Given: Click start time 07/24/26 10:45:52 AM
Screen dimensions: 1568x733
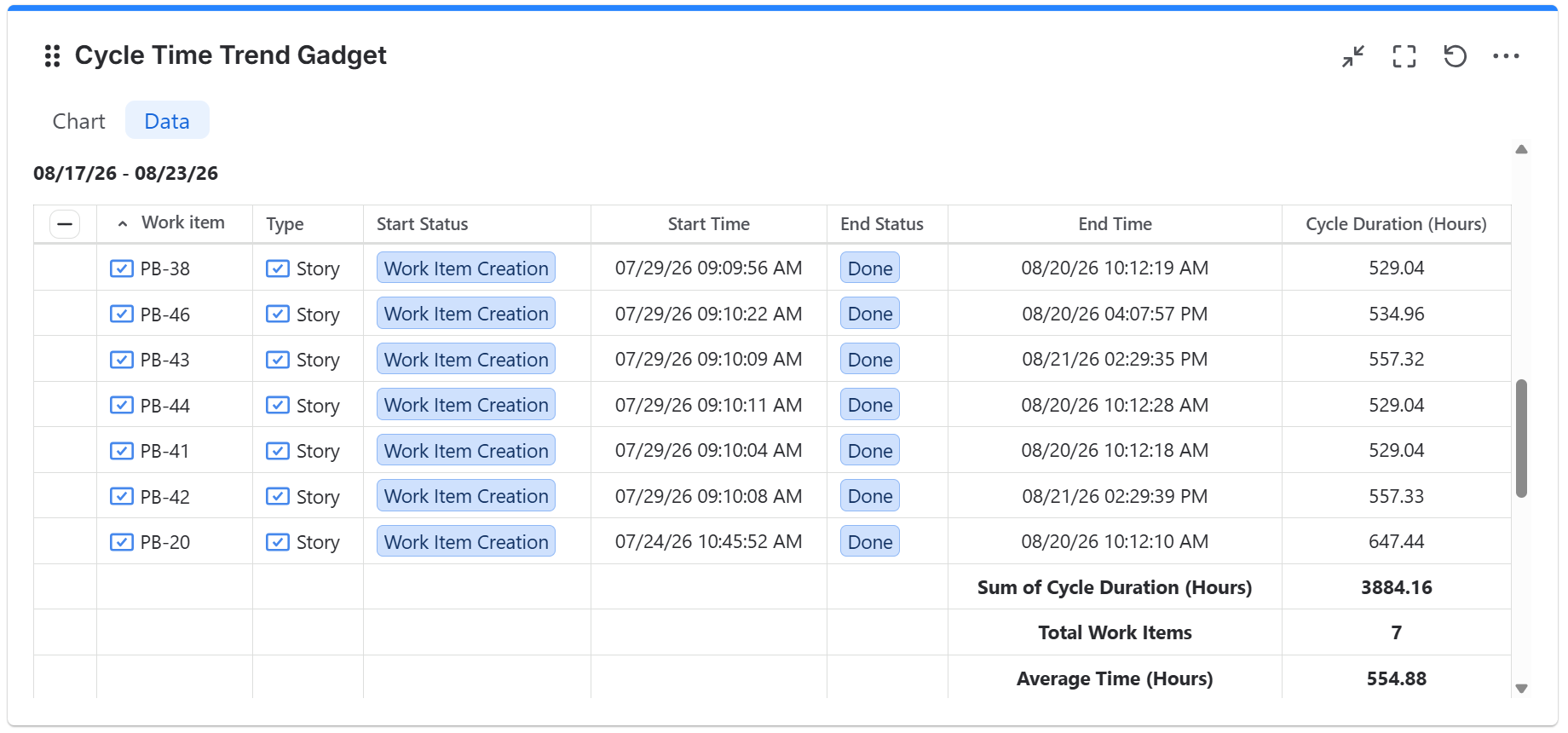Looking at the screenshot, I should click(x=708, y=541).
